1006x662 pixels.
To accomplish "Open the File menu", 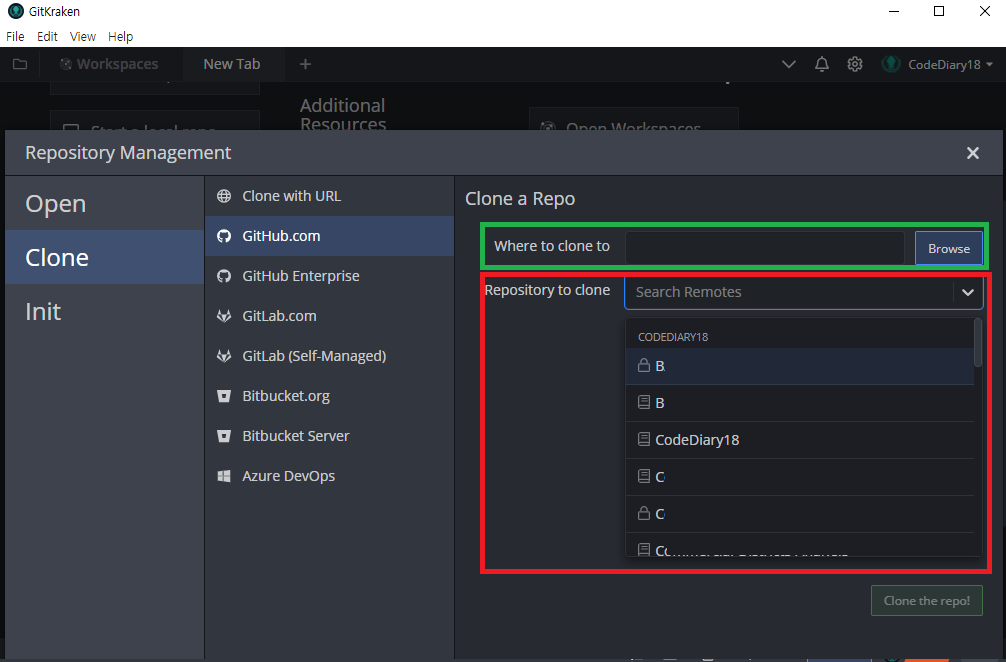I will 15,37.
